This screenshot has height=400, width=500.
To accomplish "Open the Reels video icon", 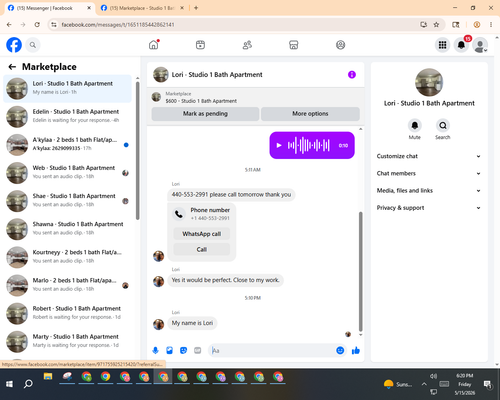I will [x=200, y=45].
